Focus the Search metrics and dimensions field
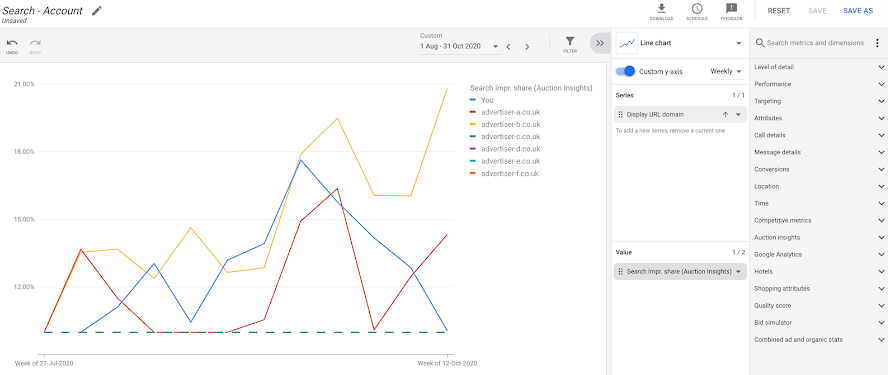The image size is (889, 375). 815,43
